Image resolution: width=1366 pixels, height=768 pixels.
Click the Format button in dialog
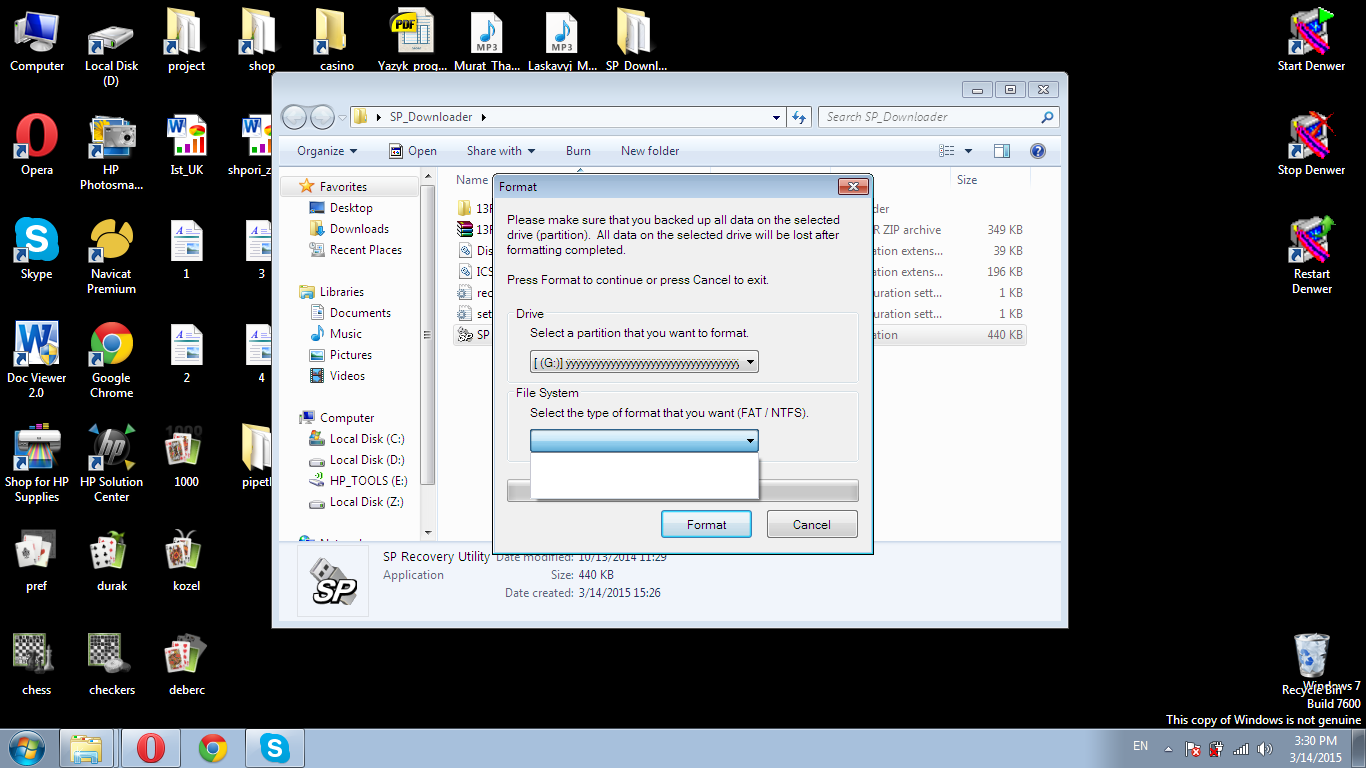pyautogui.click(x=706, y=524)
